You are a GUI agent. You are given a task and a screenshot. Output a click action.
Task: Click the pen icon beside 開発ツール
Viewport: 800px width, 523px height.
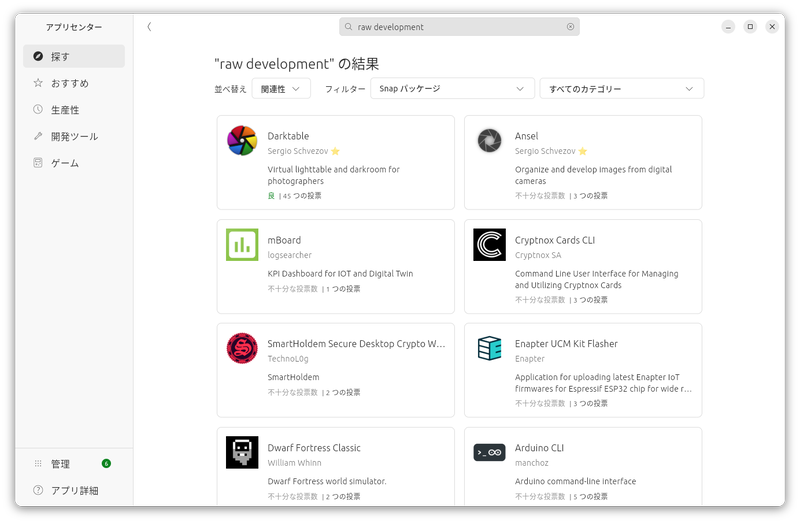click(x=38, y=136)
